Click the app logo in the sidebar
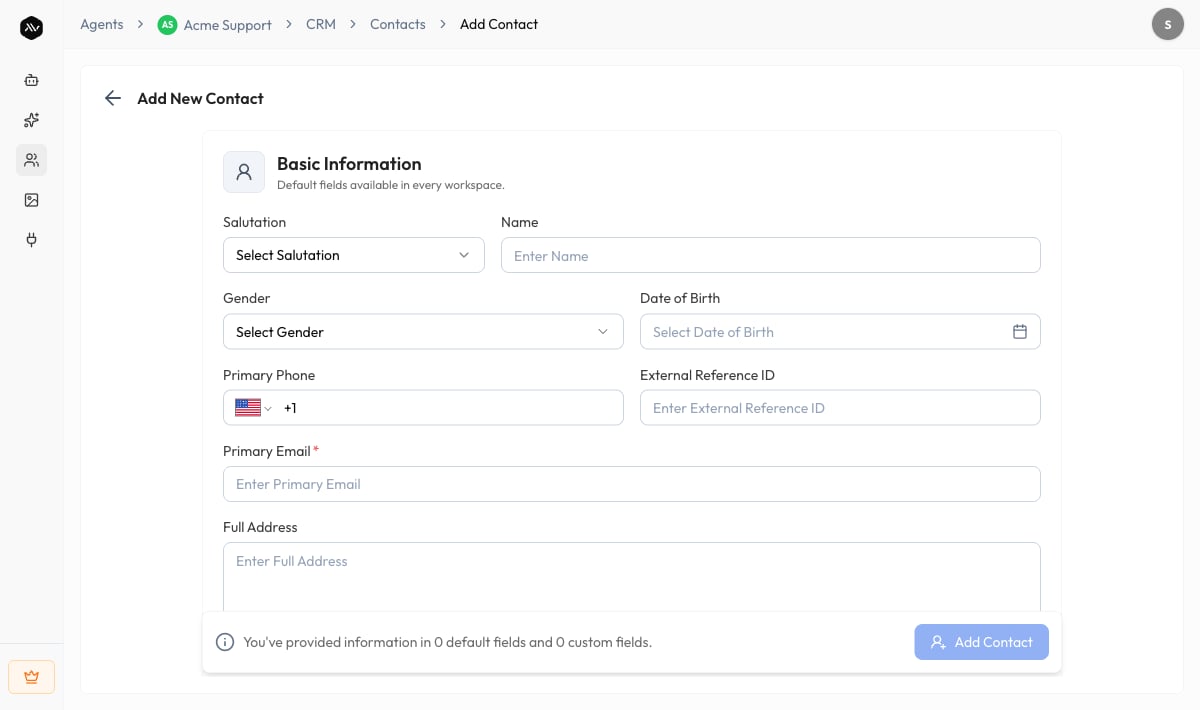Screen dimensions: 1200x710 click(x=31, y=28)
